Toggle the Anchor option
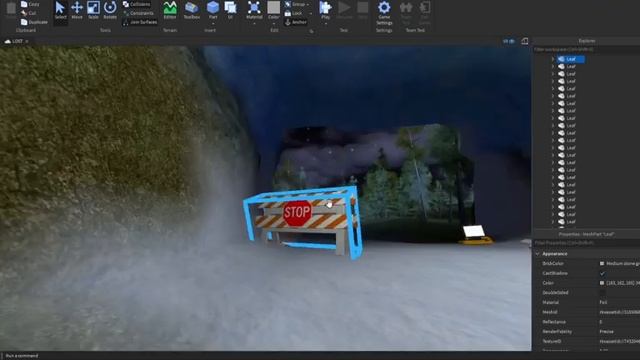This screenshot has width=640, height=360. tap(296, 22)
